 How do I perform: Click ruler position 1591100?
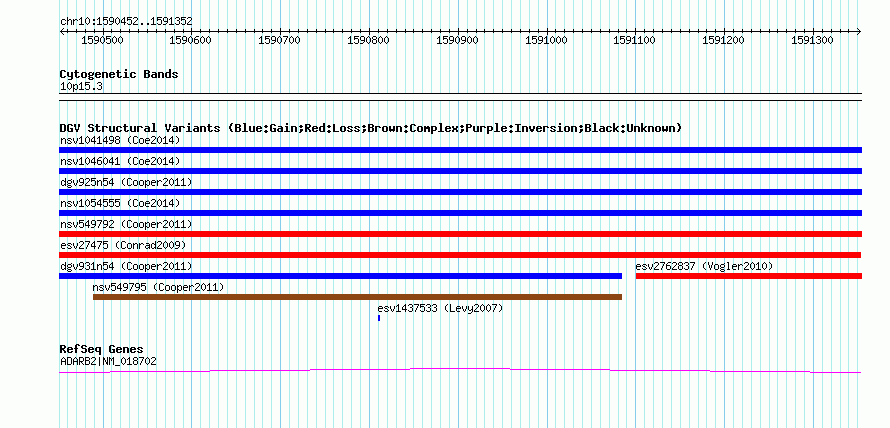tap(635, 40)
